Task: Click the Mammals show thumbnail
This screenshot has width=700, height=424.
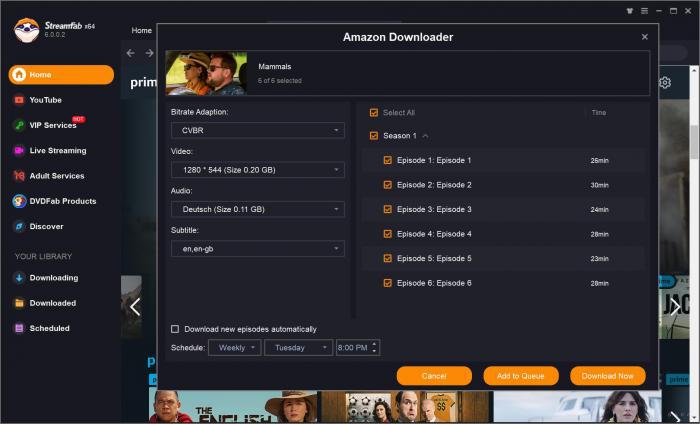Action: (206, 73)
